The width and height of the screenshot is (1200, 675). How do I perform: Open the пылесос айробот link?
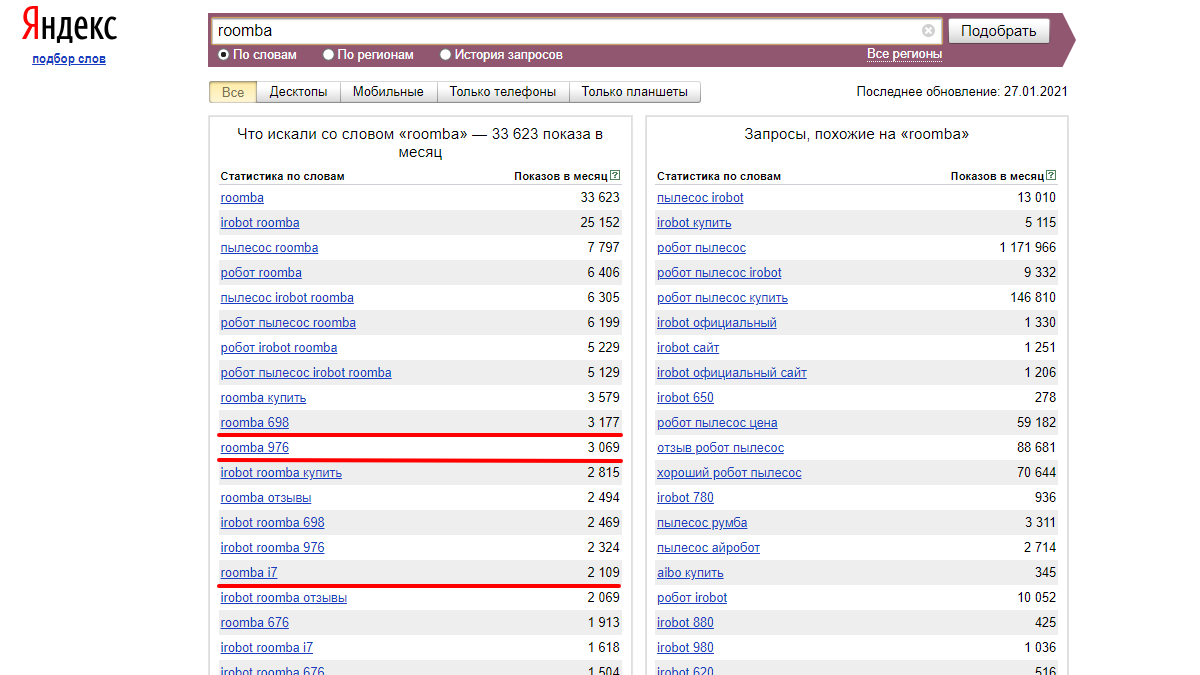click(x=708, y=548)
